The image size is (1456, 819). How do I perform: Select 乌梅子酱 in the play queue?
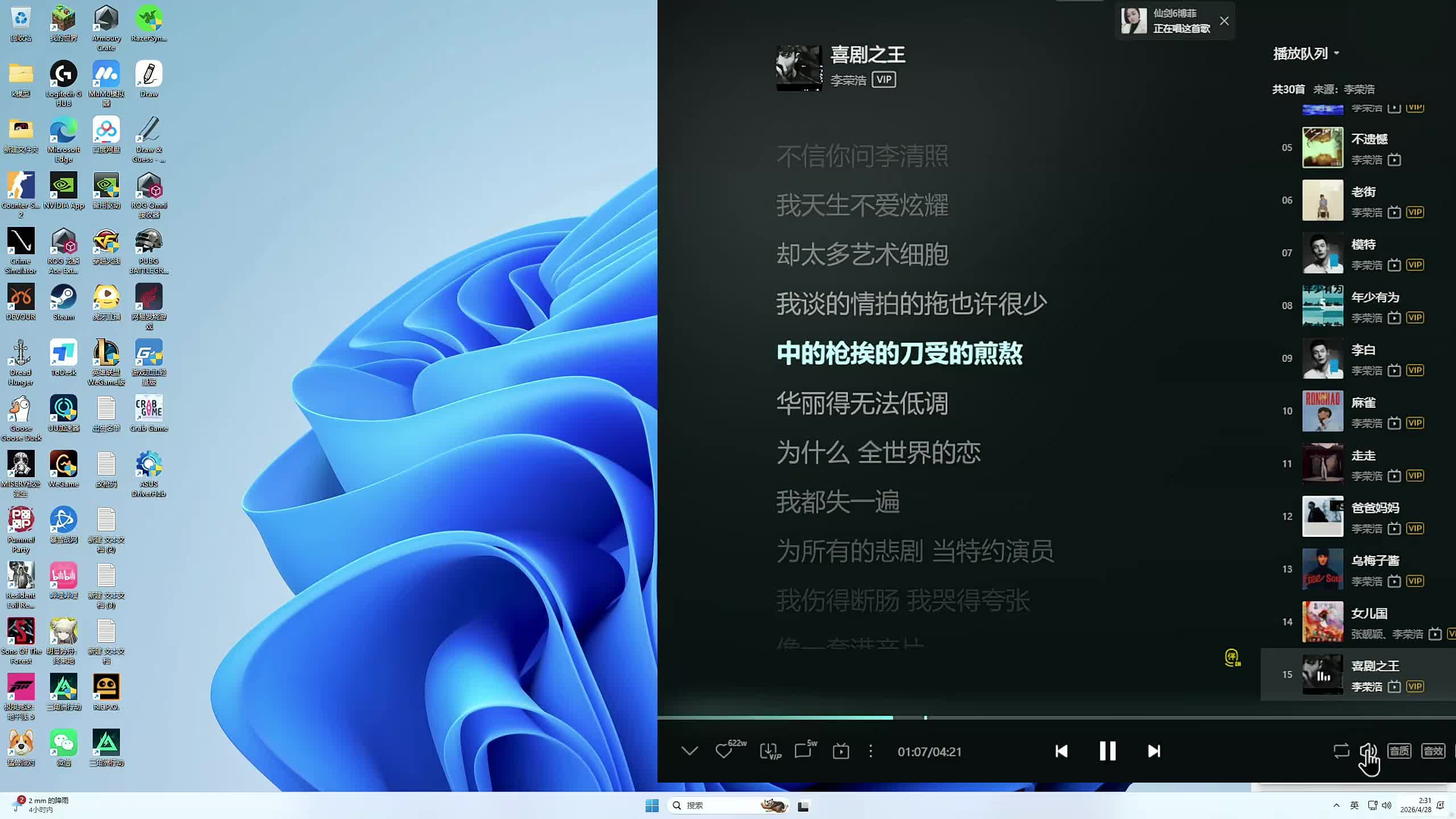coord(1374,561)
